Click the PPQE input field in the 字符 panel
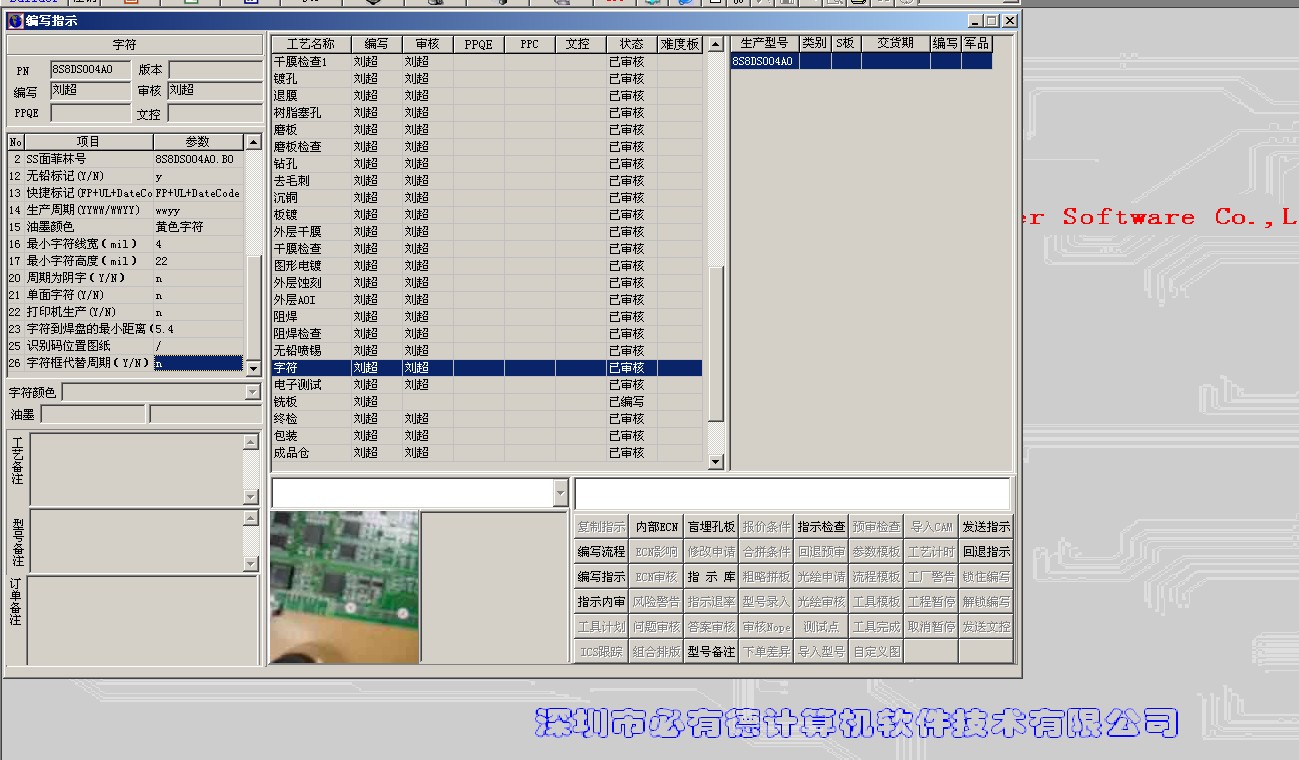Viewport: 1299px width, 760px height. click(x=91, y=113)
